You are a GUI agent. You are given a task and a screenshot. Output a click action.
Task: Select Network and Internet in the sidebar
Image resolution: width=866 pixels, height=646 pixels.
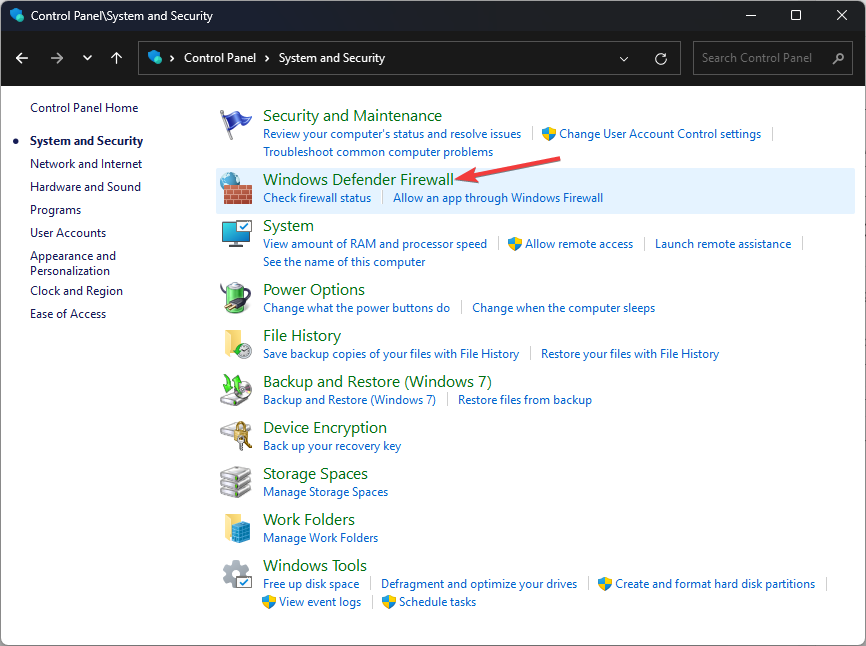[x=85, y=163]
